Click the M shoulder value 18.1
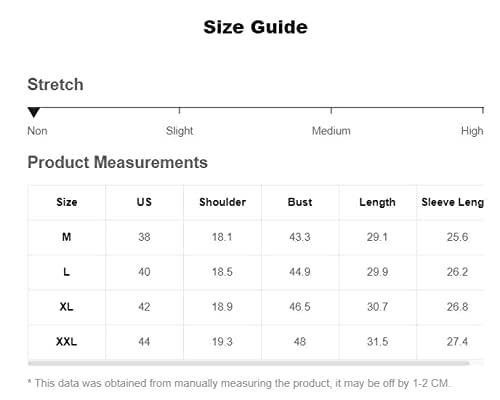 pos(222,237)
